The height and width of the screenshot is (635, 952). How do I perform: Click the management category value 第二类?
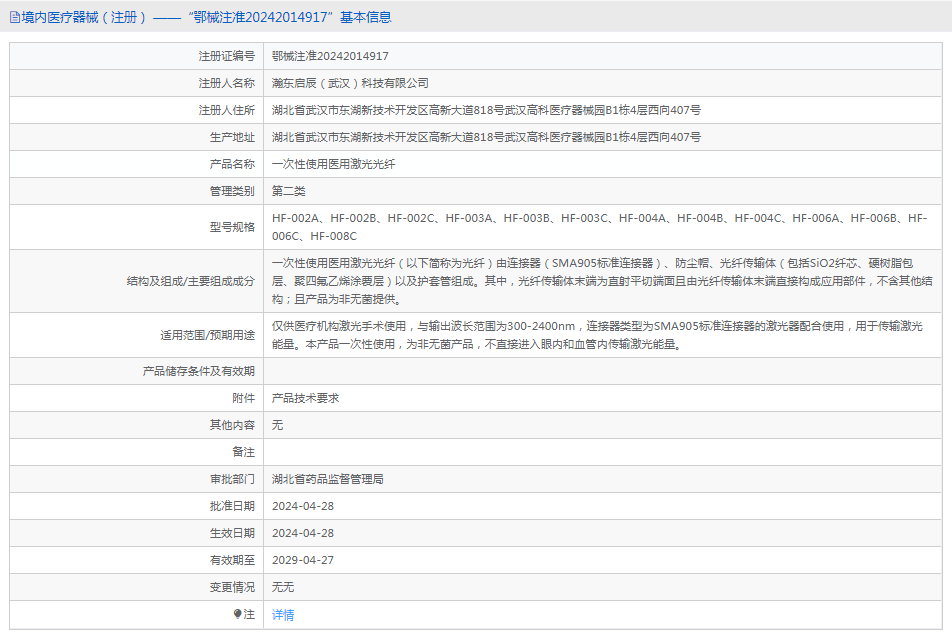(x=289, y=191)
